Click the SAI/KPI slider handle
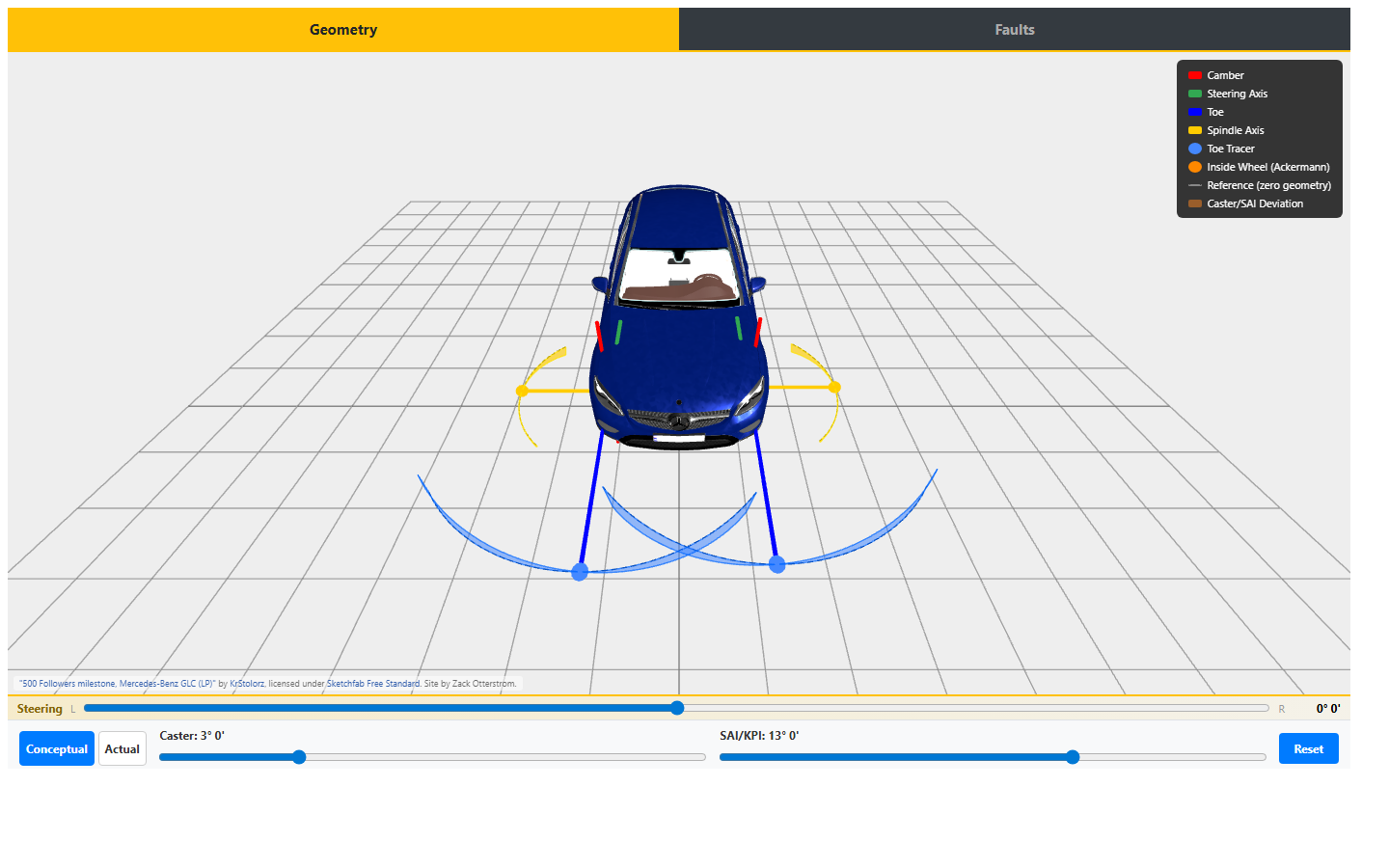 coord(1073,757)
